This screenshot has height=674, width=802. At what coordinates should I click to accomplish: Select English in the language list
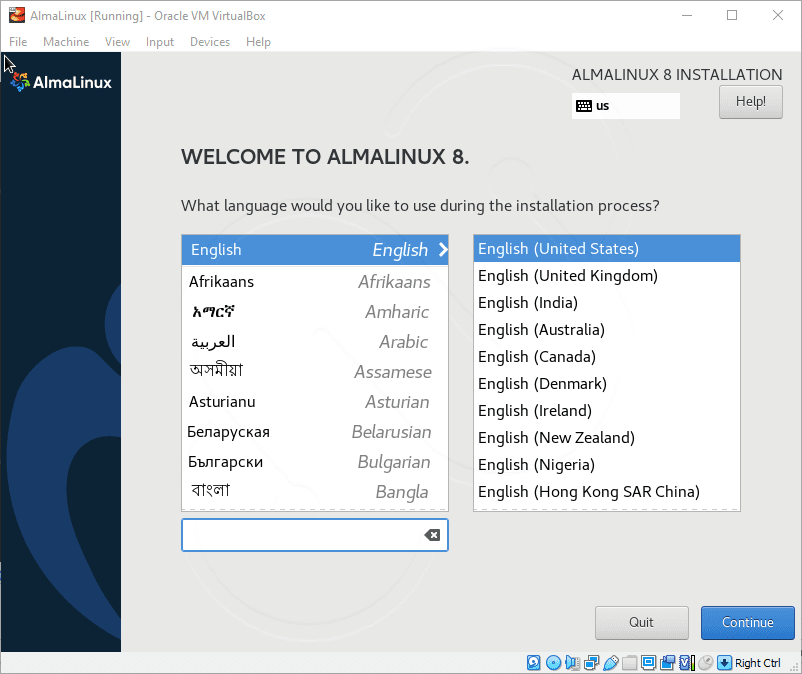(315, 250)
